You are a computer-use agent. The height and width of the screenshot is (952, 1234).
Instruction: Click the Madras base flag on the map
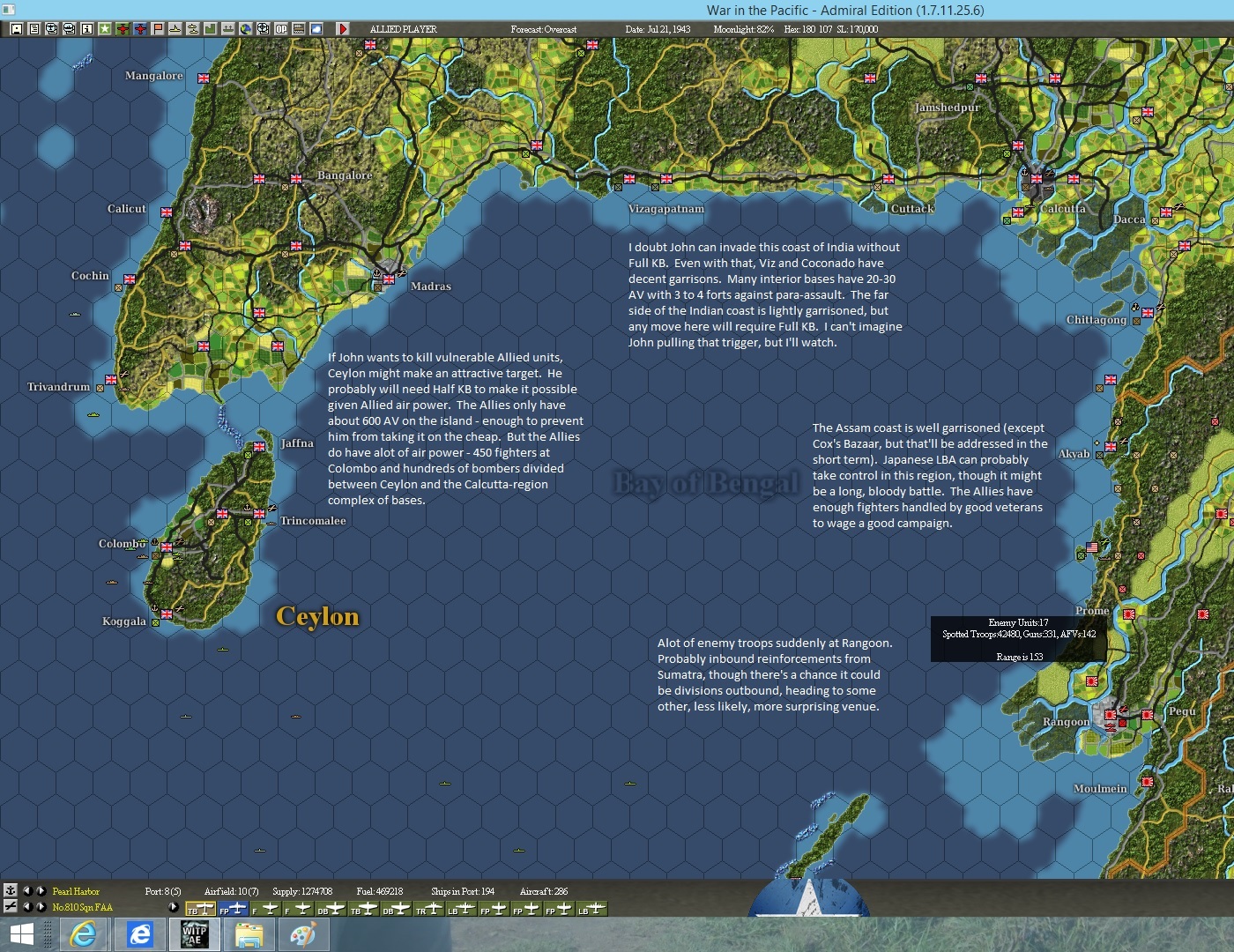tap(388, 279)
